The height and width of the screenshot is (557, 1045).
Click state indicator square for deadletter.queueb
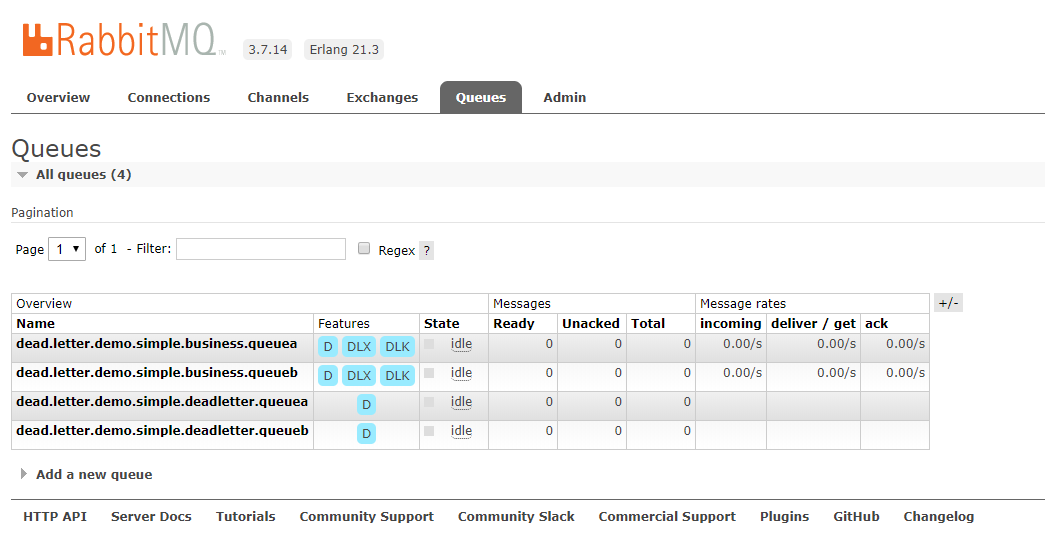click(429, 431)
